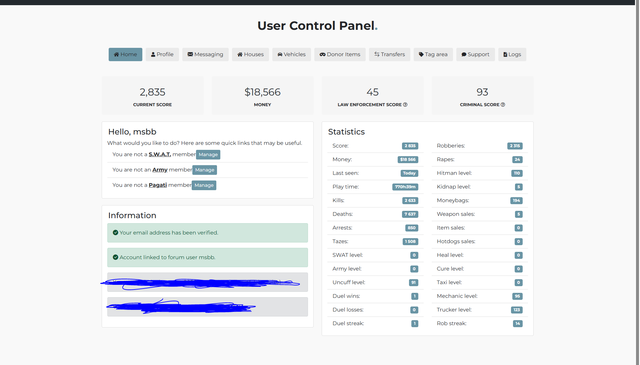Switch to the Vehicles tab
The height and width of the screenshot is (365, 640).
291,54
